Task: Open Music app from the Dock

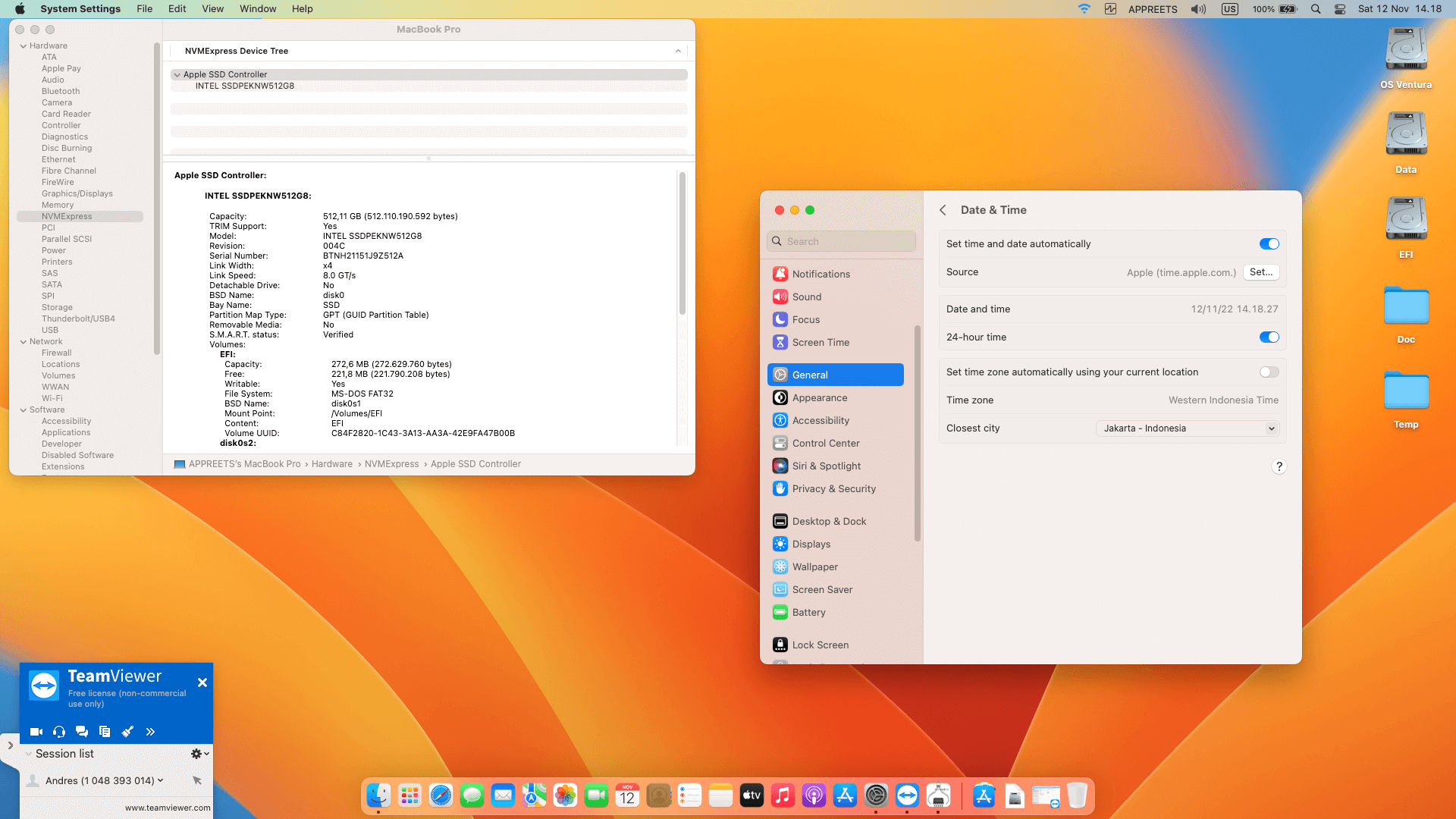Action: click(783, 795)
